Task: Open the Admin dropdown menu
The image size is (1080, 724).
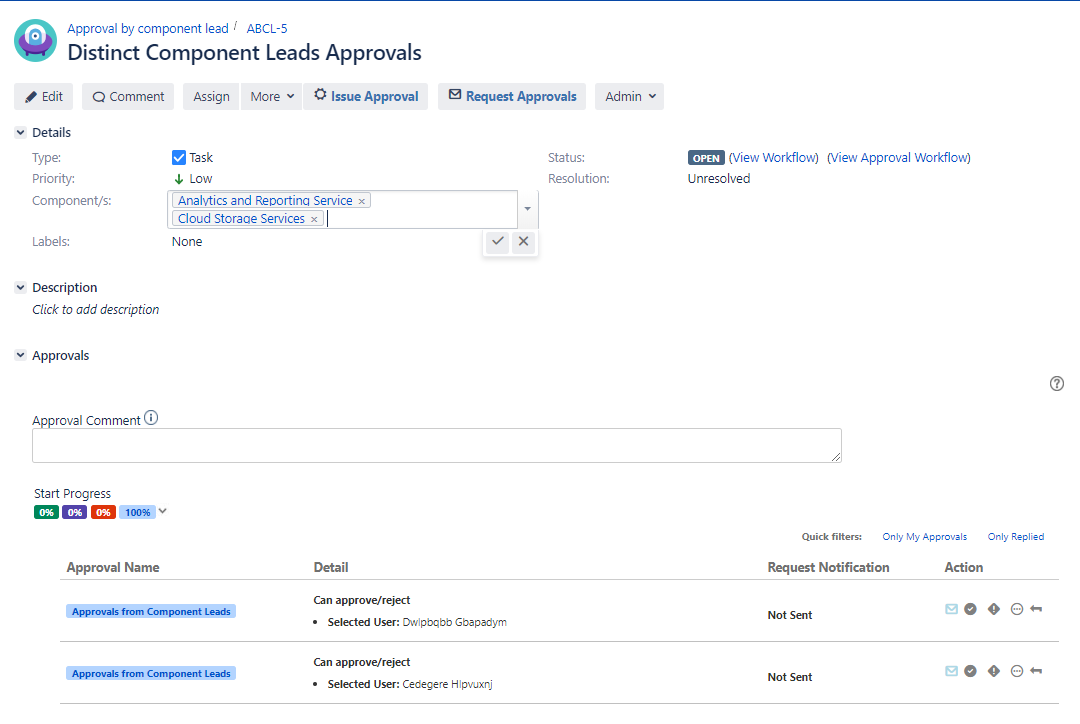Action: [630, 97]
